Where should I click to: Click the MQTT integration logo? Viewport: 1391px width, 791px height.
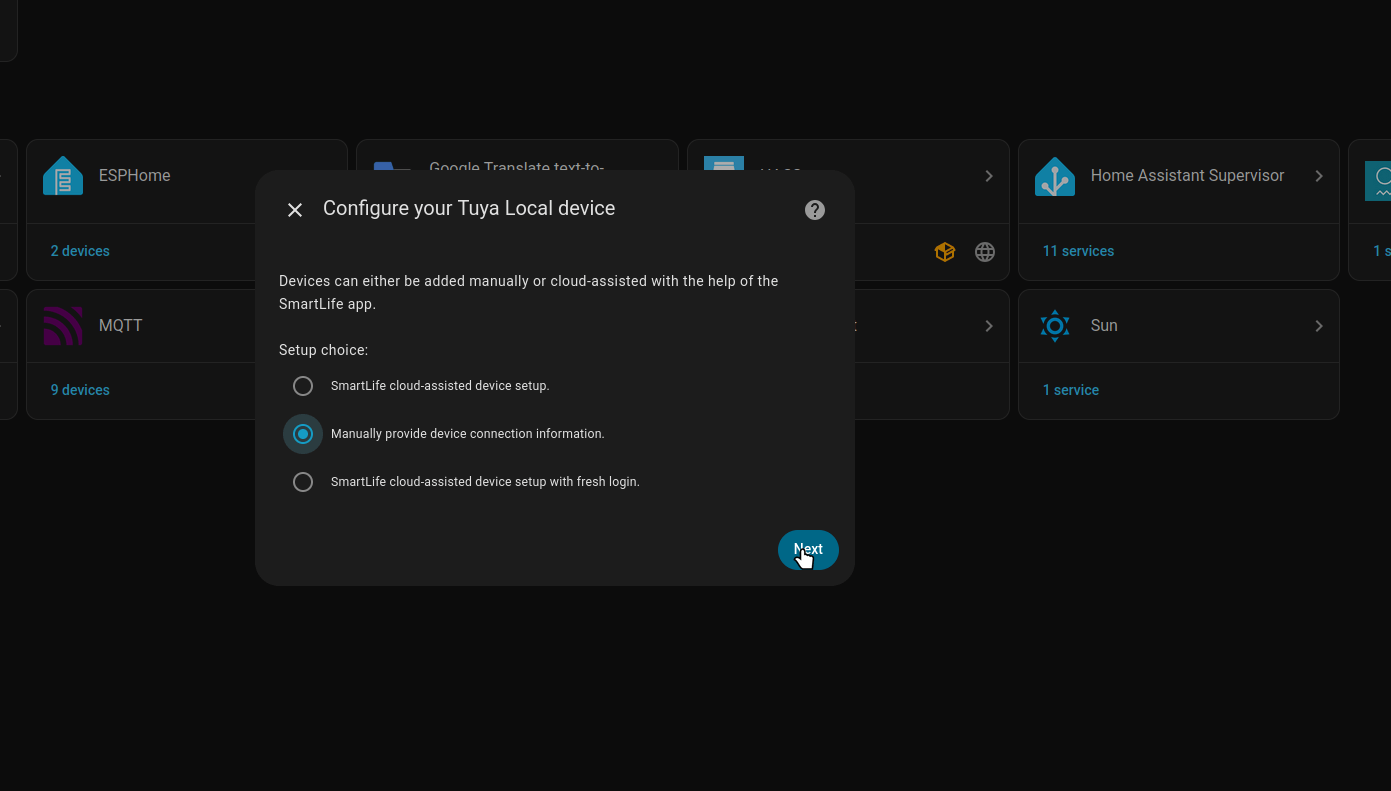pos(63,326)
